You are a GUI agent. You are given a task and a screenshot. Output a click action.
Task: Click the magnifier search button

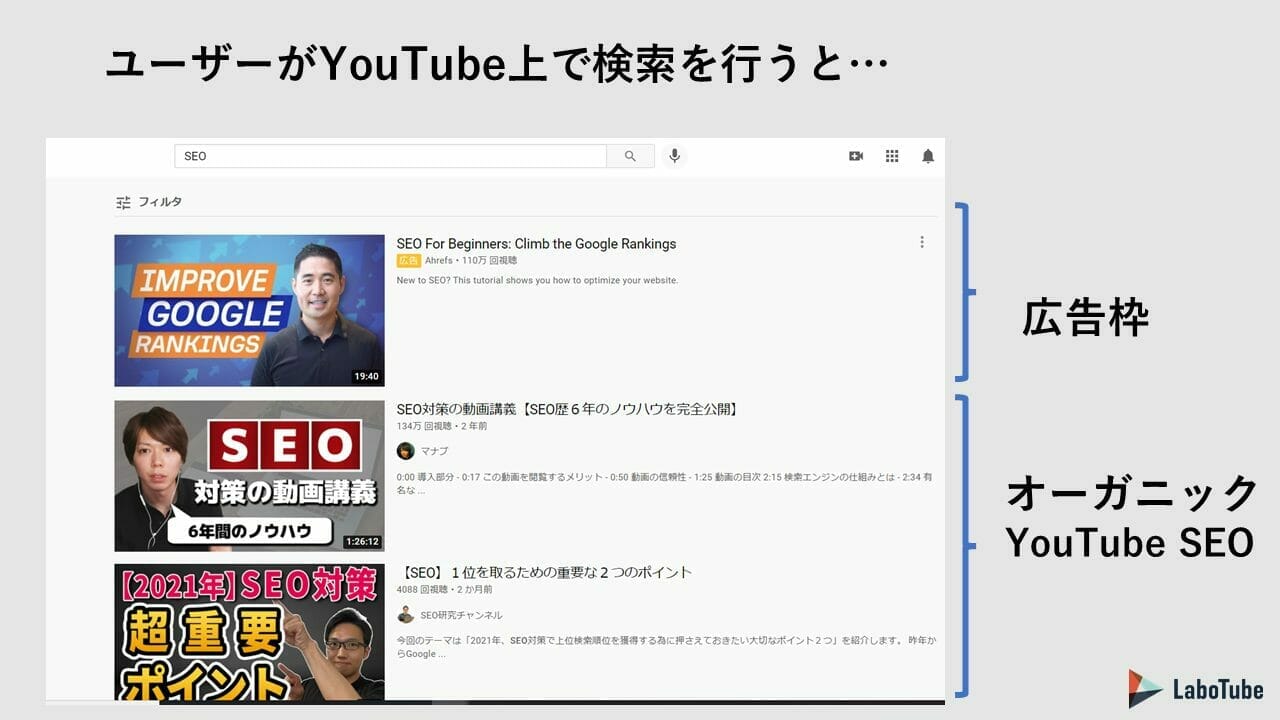coord(630,156)
